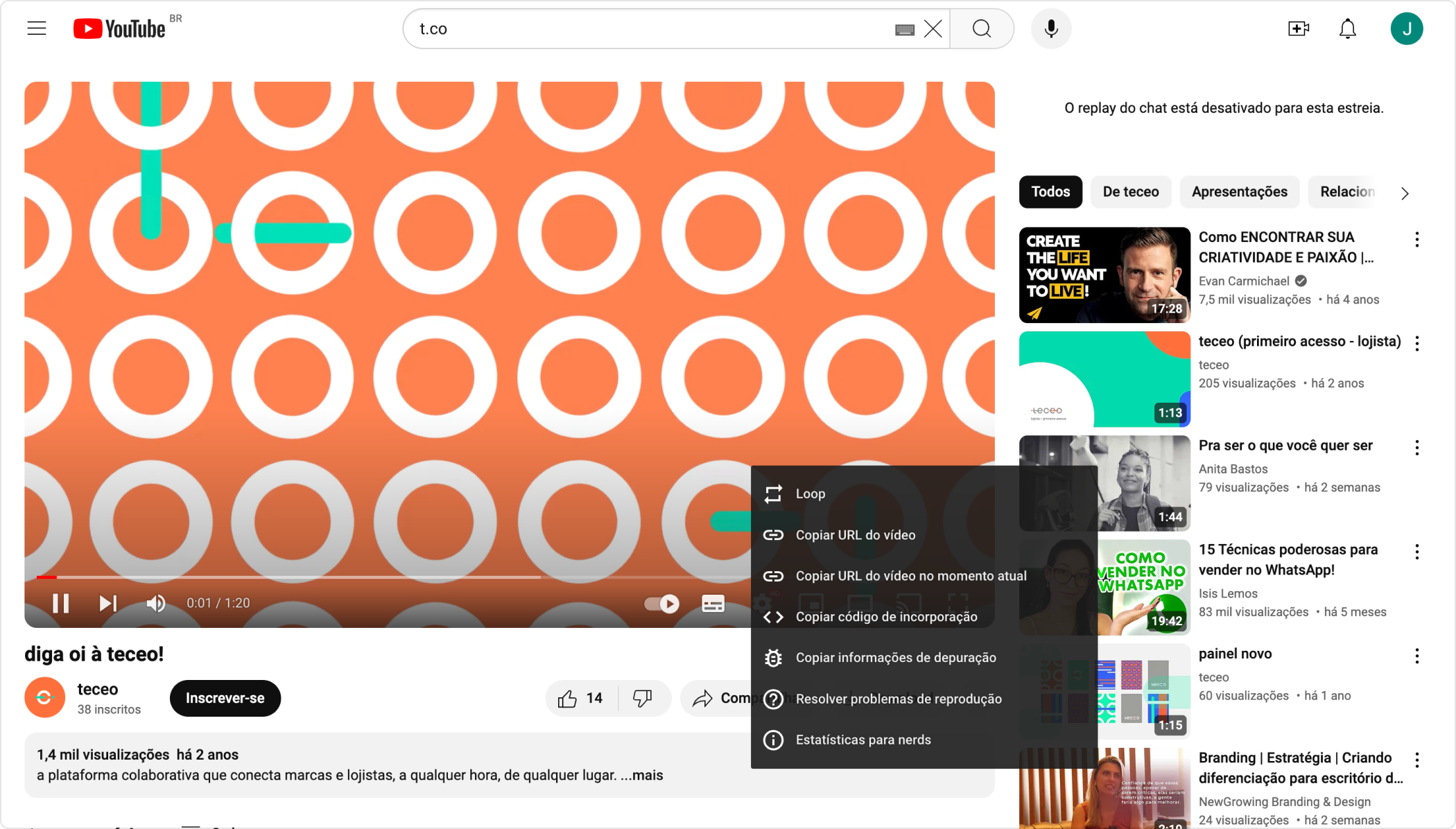Search with your voice microphone

1050,28
